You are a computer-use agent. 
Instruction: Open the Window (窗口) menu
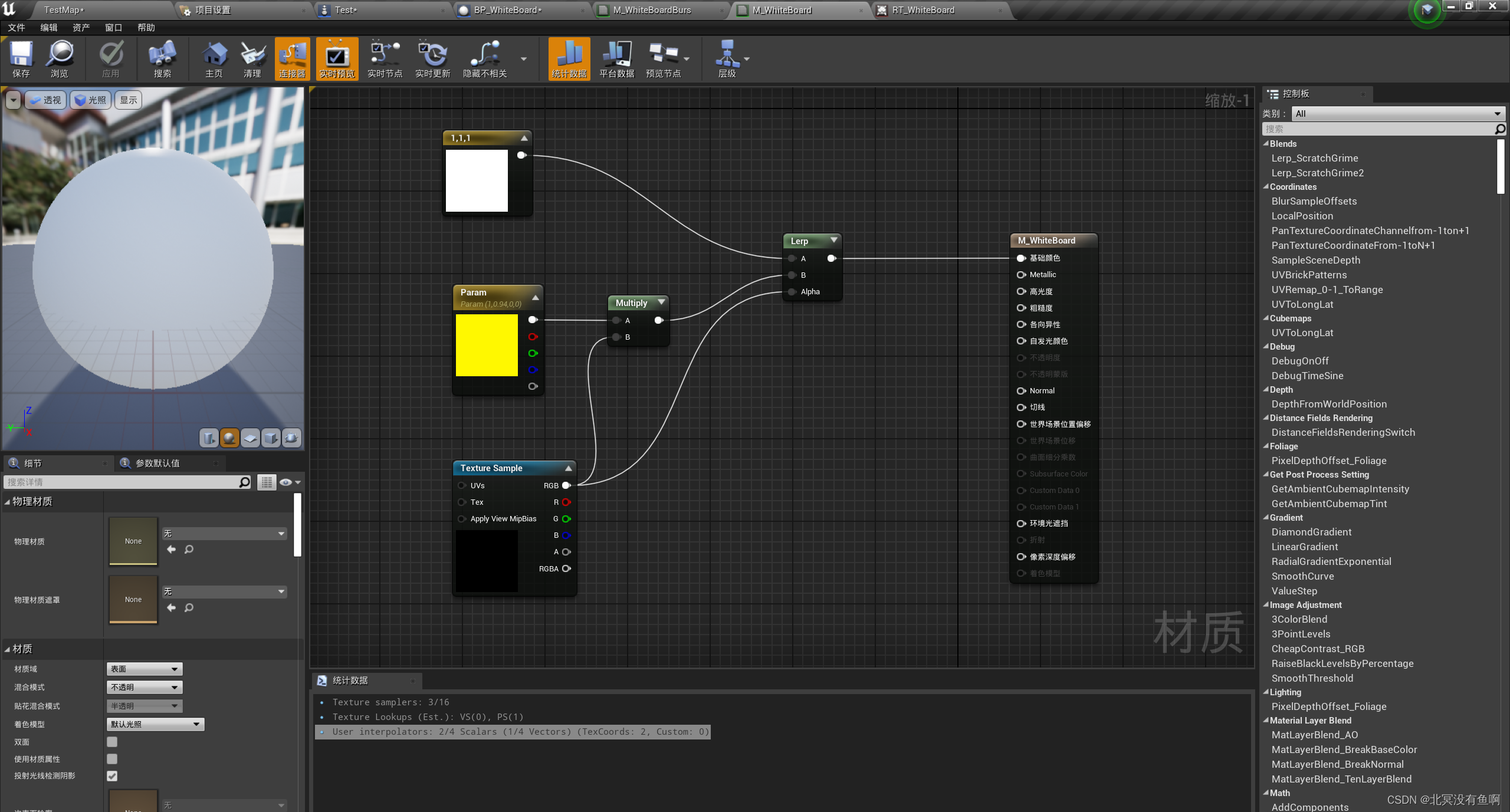pos(113,28)
